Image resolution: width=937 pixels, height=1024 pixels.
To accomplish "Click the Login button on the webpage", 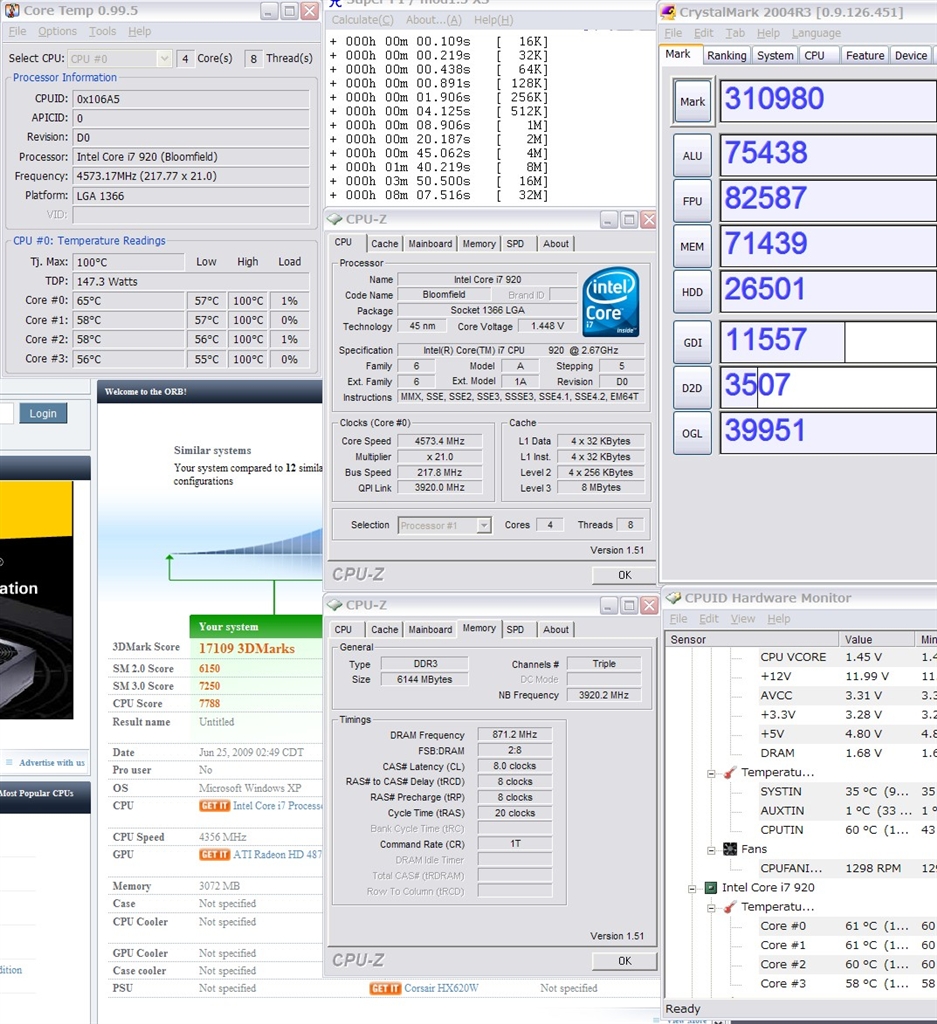I will pyautogui.click(x=42, y=413).
